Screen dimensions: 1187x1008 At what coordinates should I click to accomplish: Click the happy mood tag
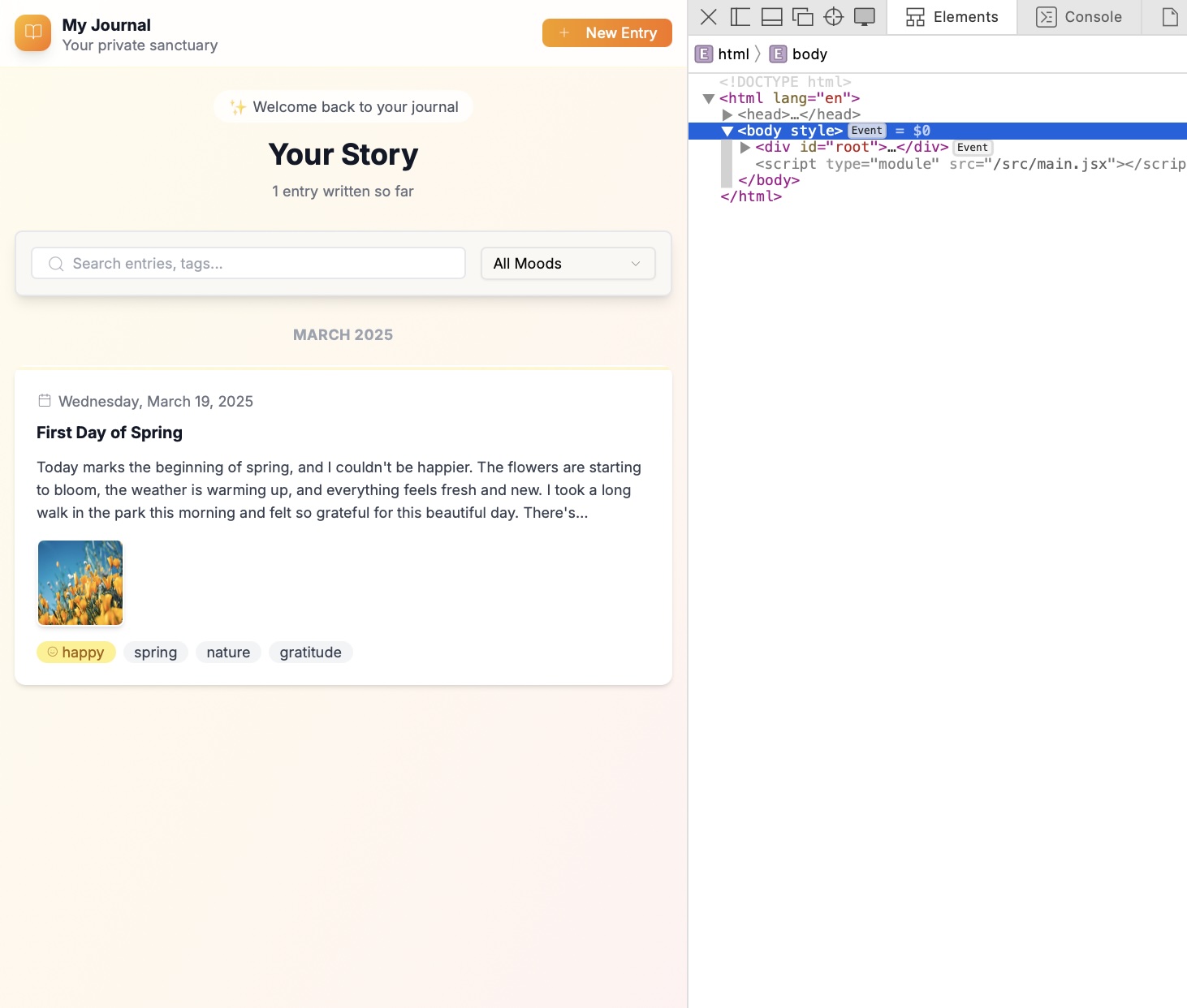[76, 653]
